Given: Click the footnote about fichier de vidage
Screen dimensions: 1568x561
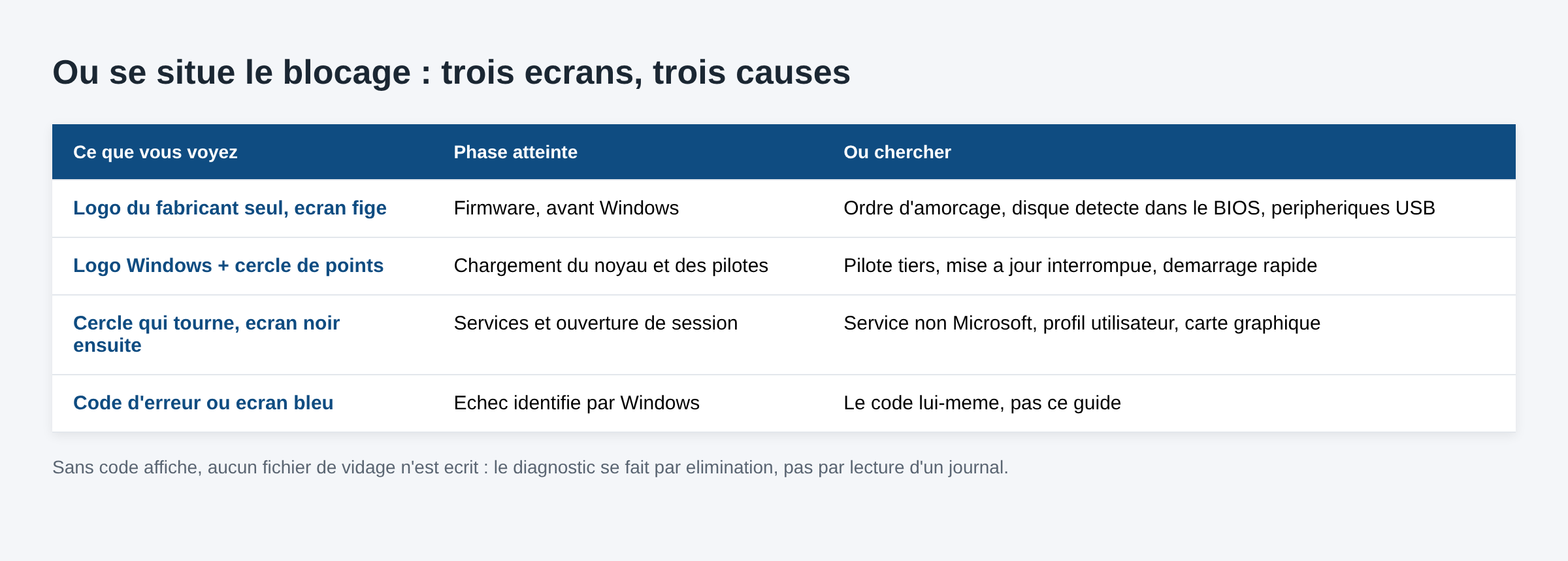Looking at the screenshot, I should click(530, 467).
